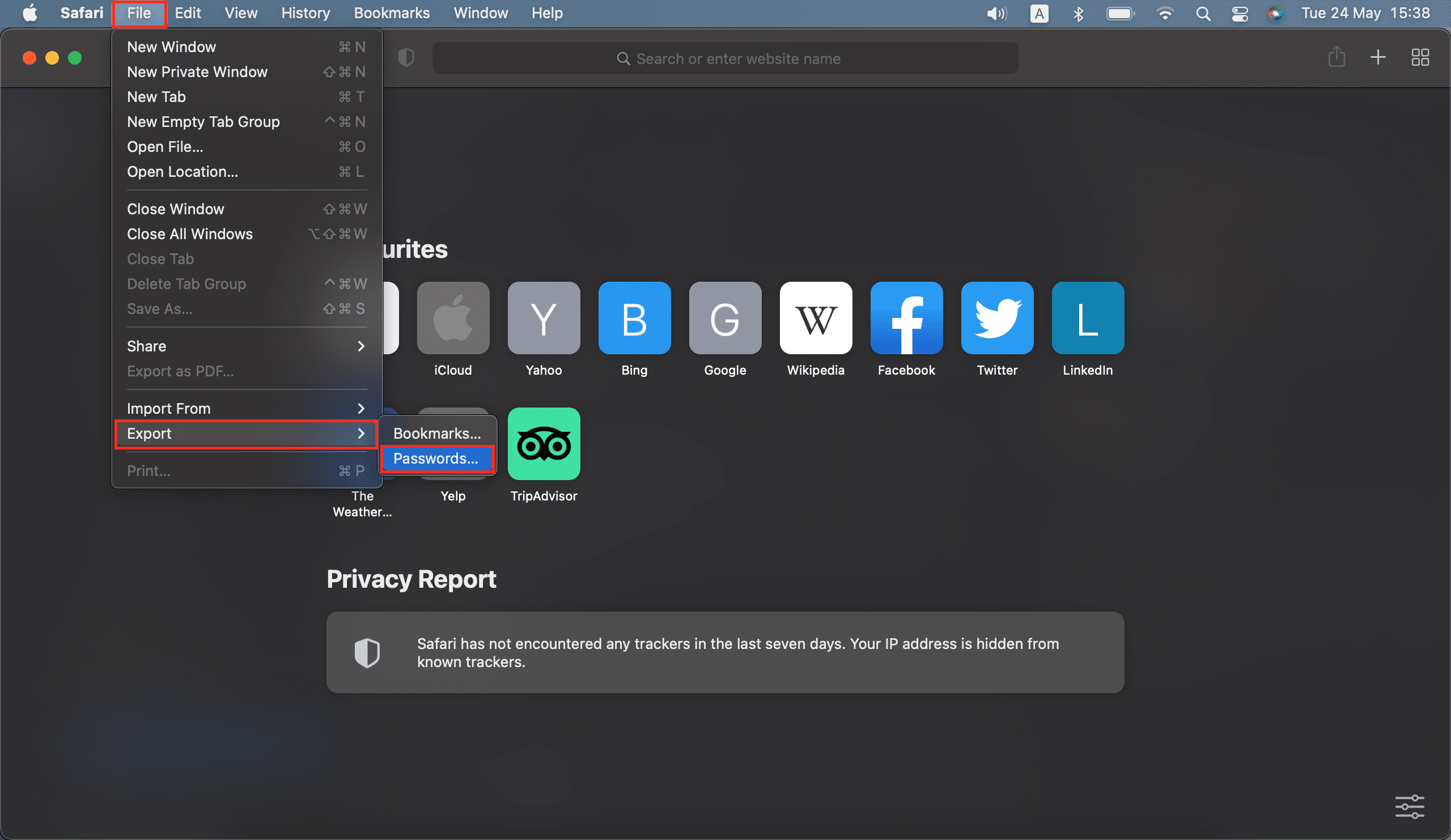Select Bookmarks from Export submenu
The width and height of the screenshot is (1451, 840).
click(x=437, y=433)
